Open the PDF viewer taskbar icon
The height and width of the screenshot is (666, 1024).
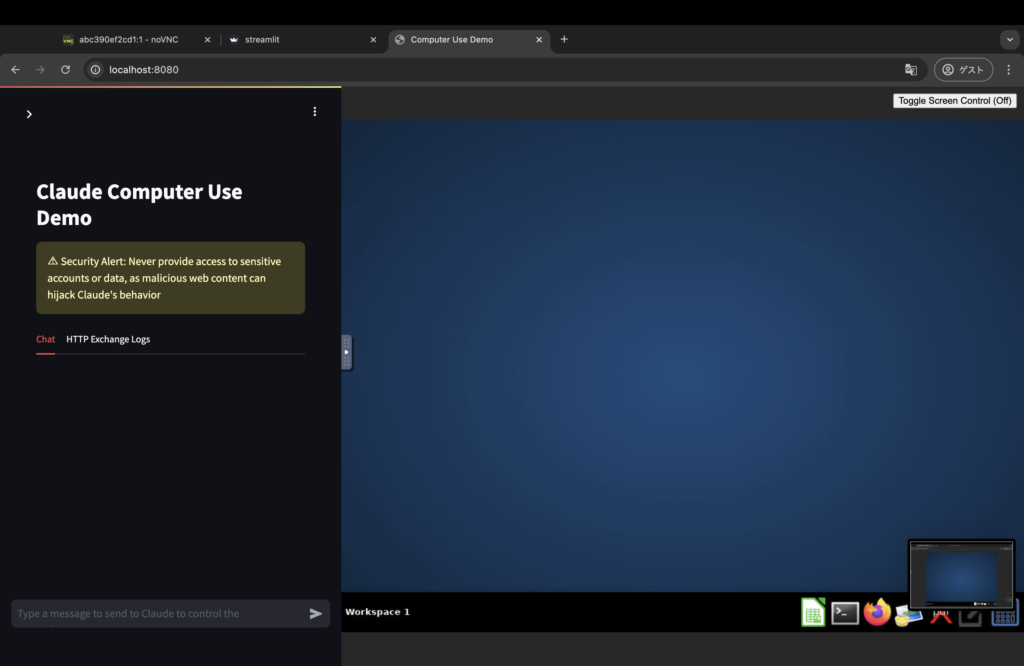[x=941, y=616]
